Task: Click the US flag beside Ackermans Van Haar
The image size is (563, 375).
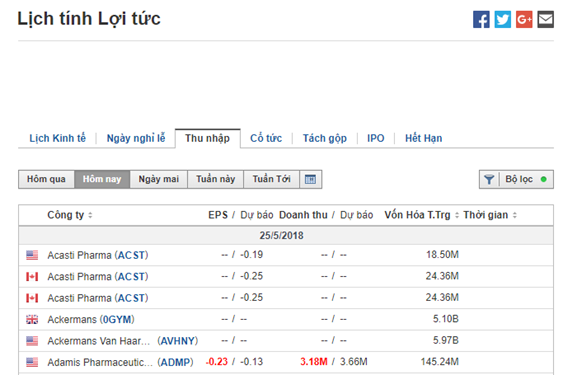Action: coord(32,341)
